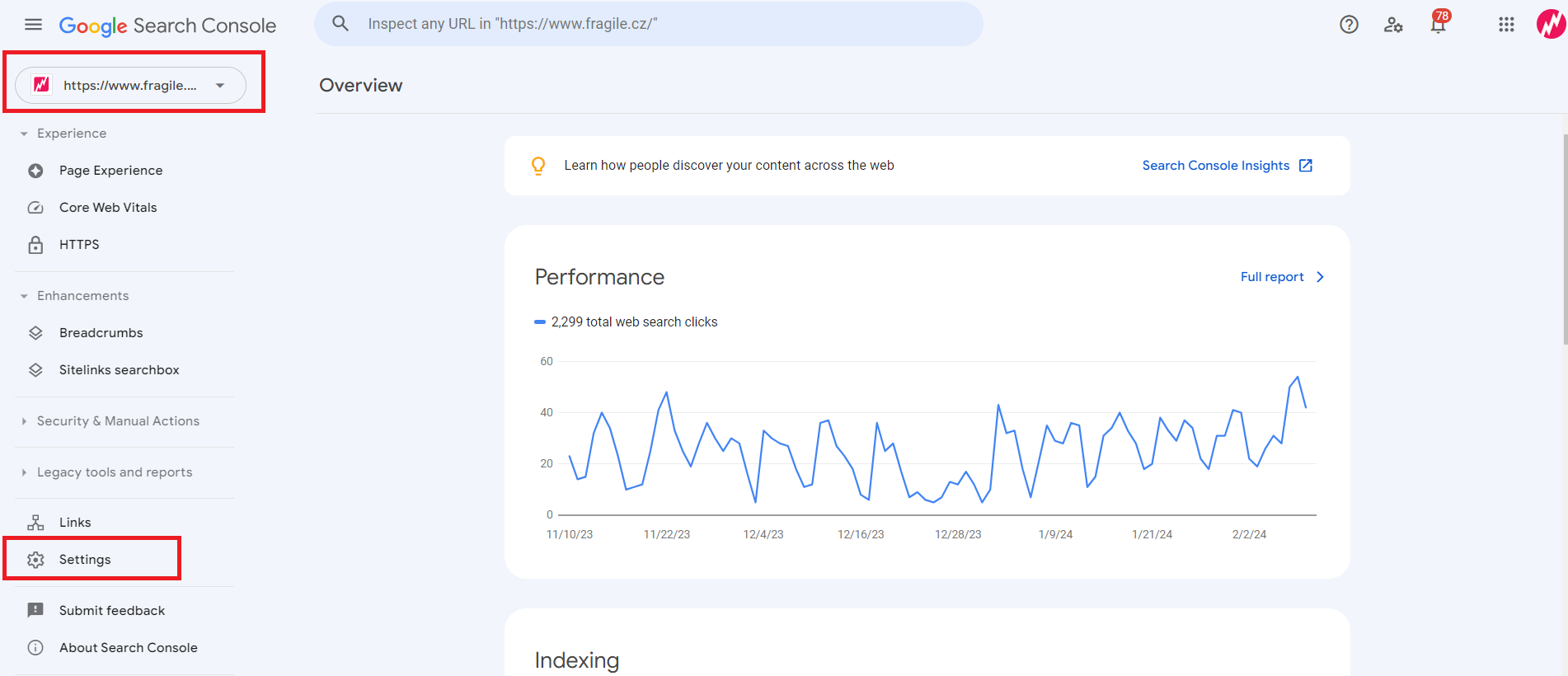This screenshot has height=676, width=1568.
Task: Open users and permissions settings icon
Action: [1393, 25]
